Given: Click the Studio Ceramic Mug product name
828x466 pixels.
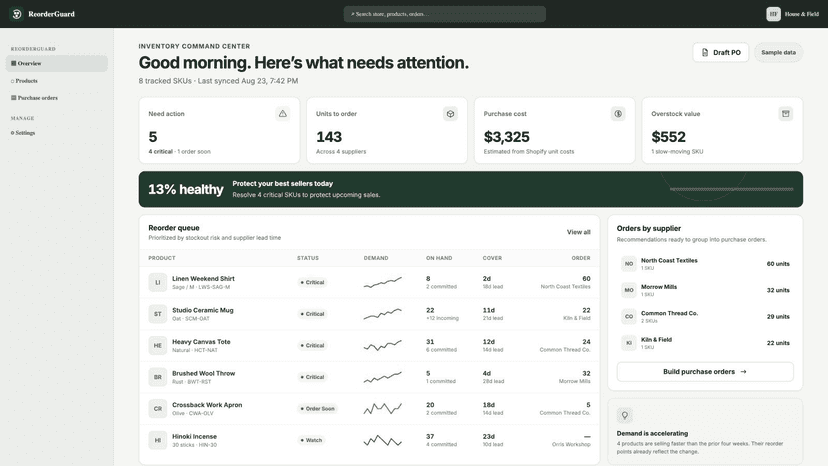Looking at the screenshot, I should click(203, 310).
